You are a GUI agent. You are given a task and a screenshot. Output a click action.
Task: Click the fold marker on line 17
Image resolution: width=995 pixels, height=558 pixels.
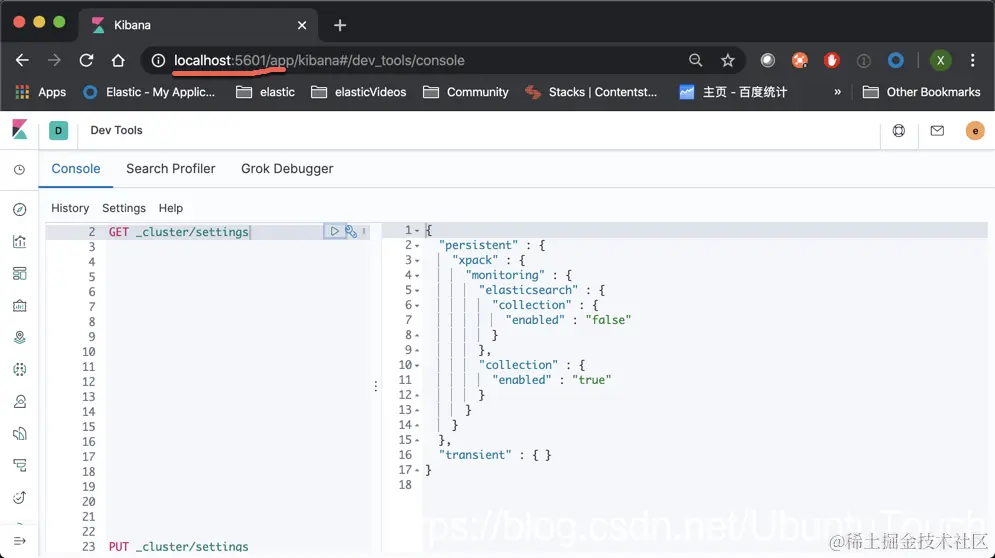417,470
